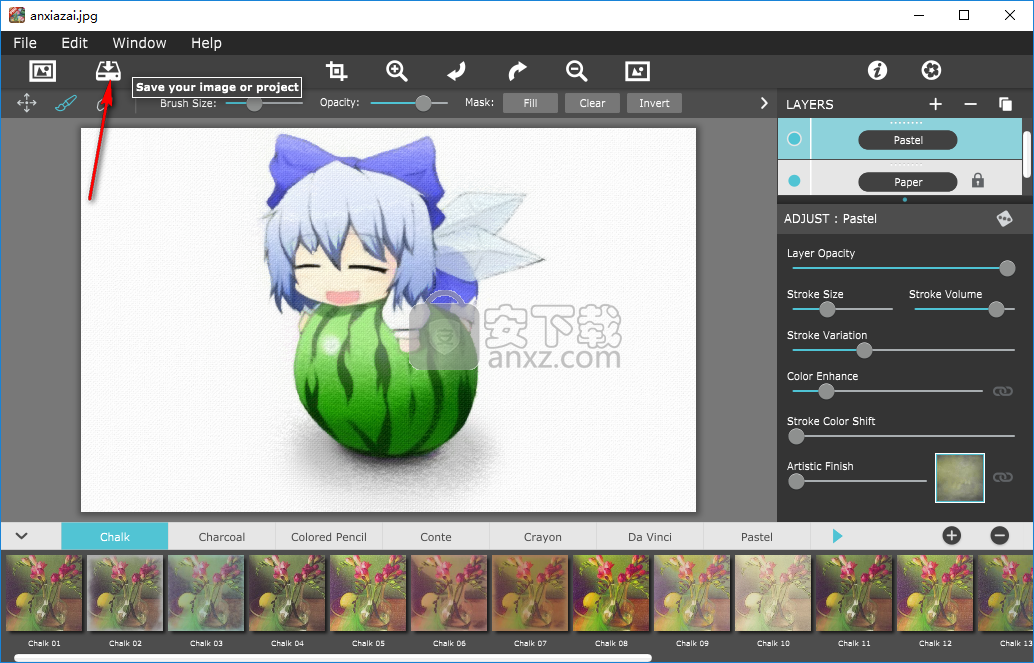Fit image to screen icon

click(637, 71)
